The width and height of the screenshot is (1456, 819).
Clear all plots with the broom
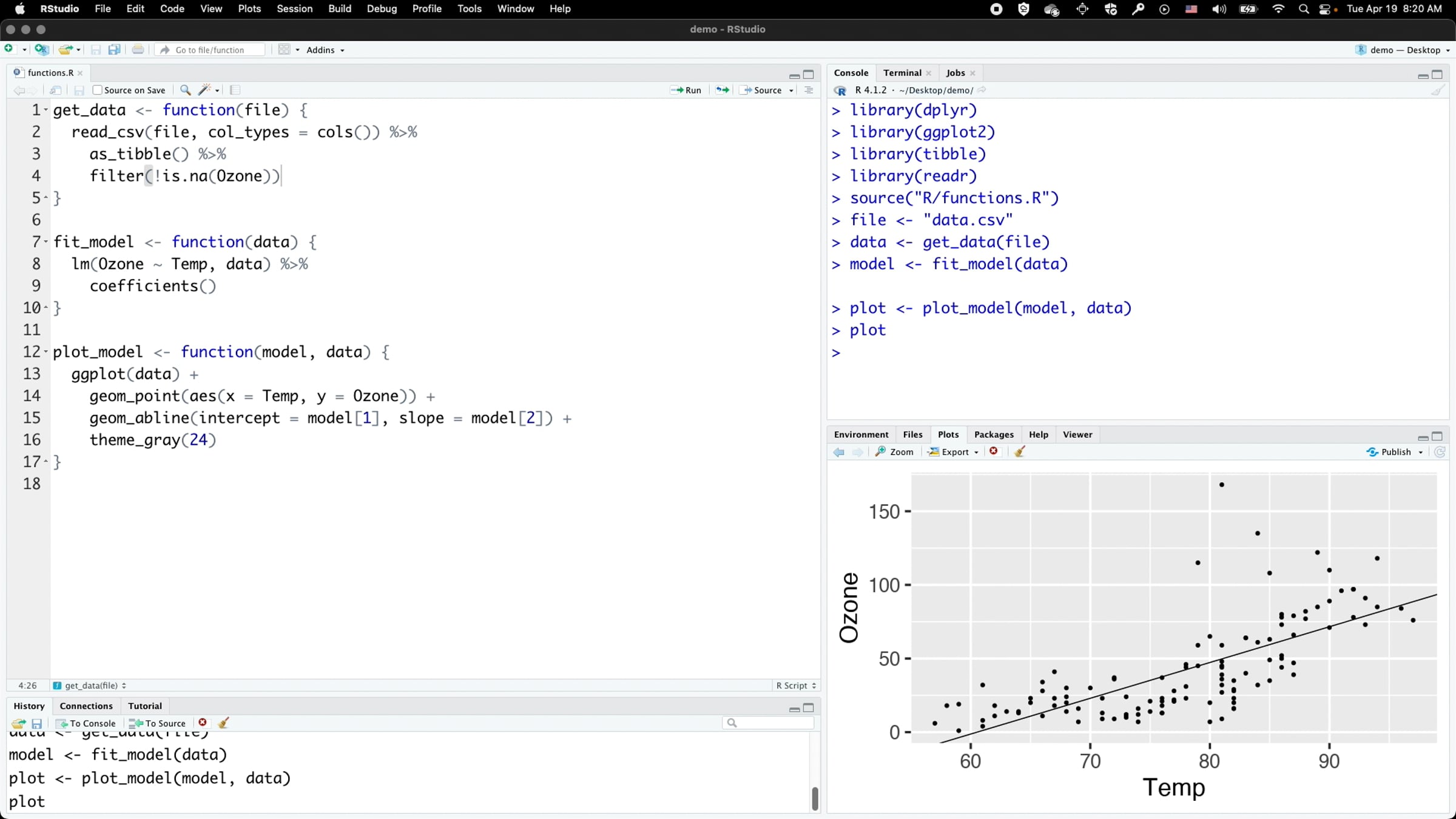coord(1020,451)
